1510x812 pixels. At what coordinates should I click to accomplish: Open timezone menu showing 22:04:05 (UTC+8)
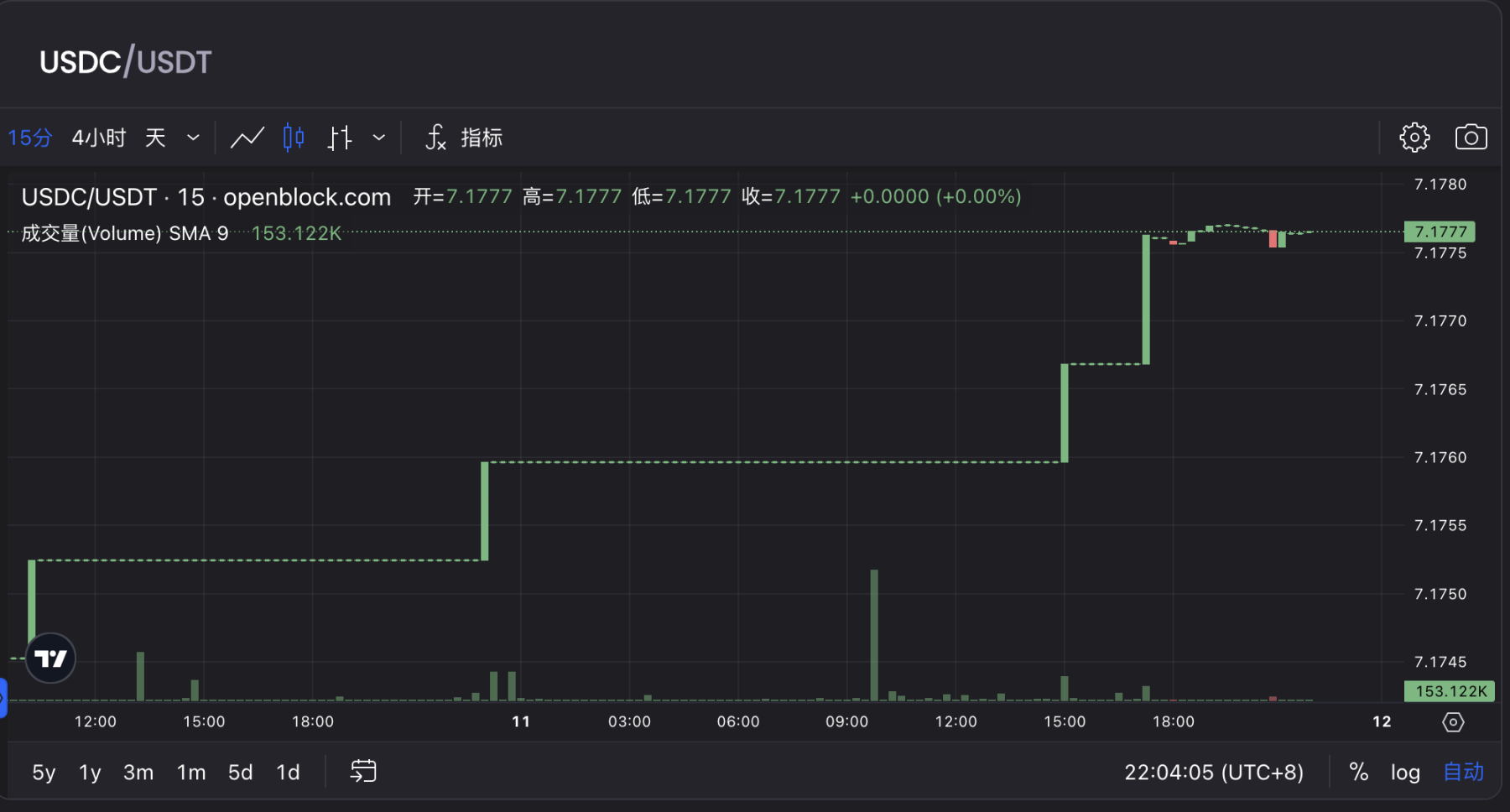[x=1213, y=772]
